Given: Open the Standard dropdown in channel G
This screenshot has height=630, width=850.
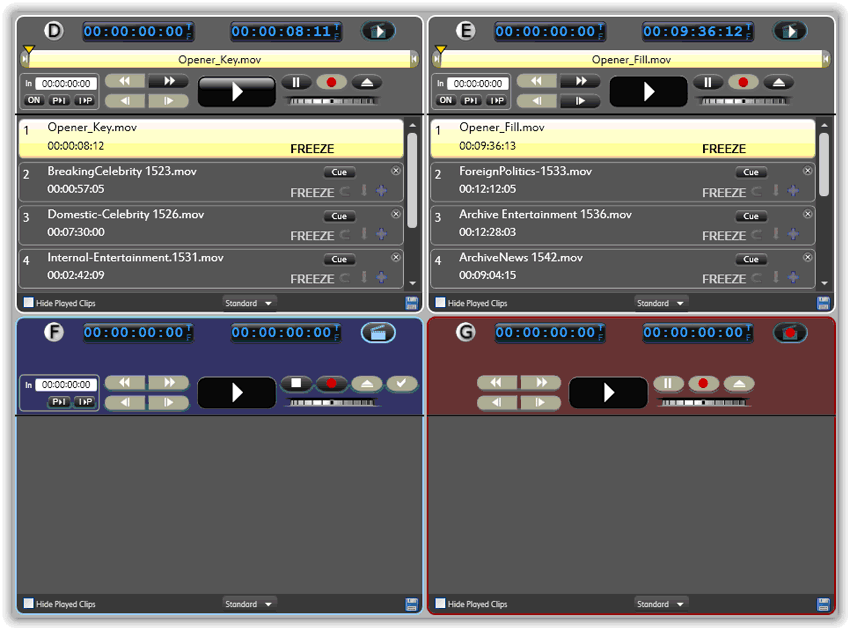Looking at the screenshot, I should pos(661,604).
